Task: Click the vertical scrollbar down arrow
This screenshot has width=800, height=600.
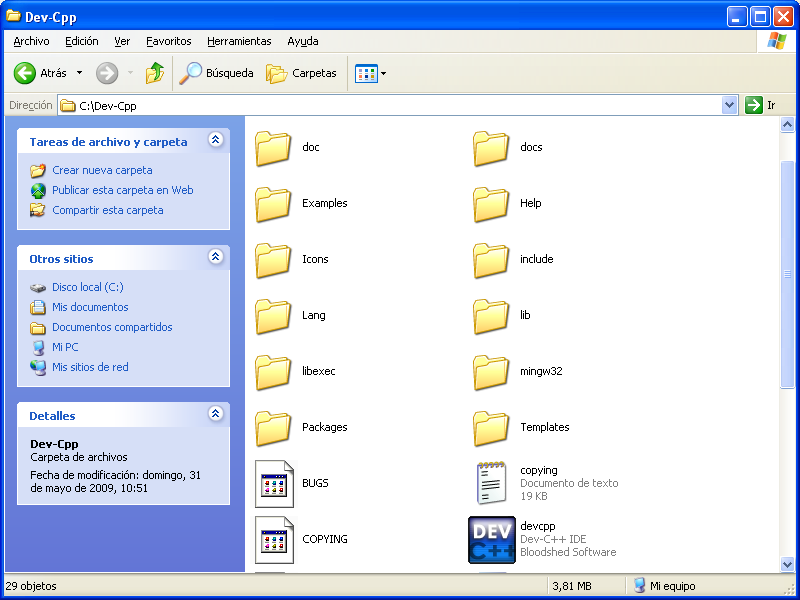Action: [x=787, y=564]
